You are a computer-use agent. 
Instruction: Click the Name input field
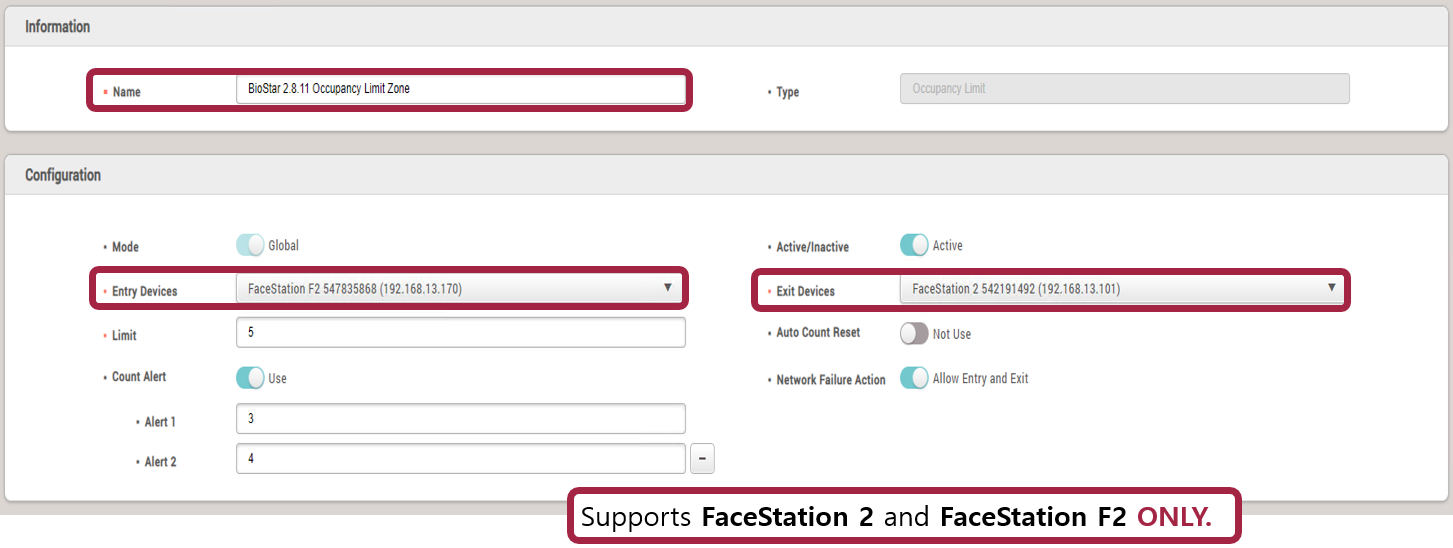[460, 89]
